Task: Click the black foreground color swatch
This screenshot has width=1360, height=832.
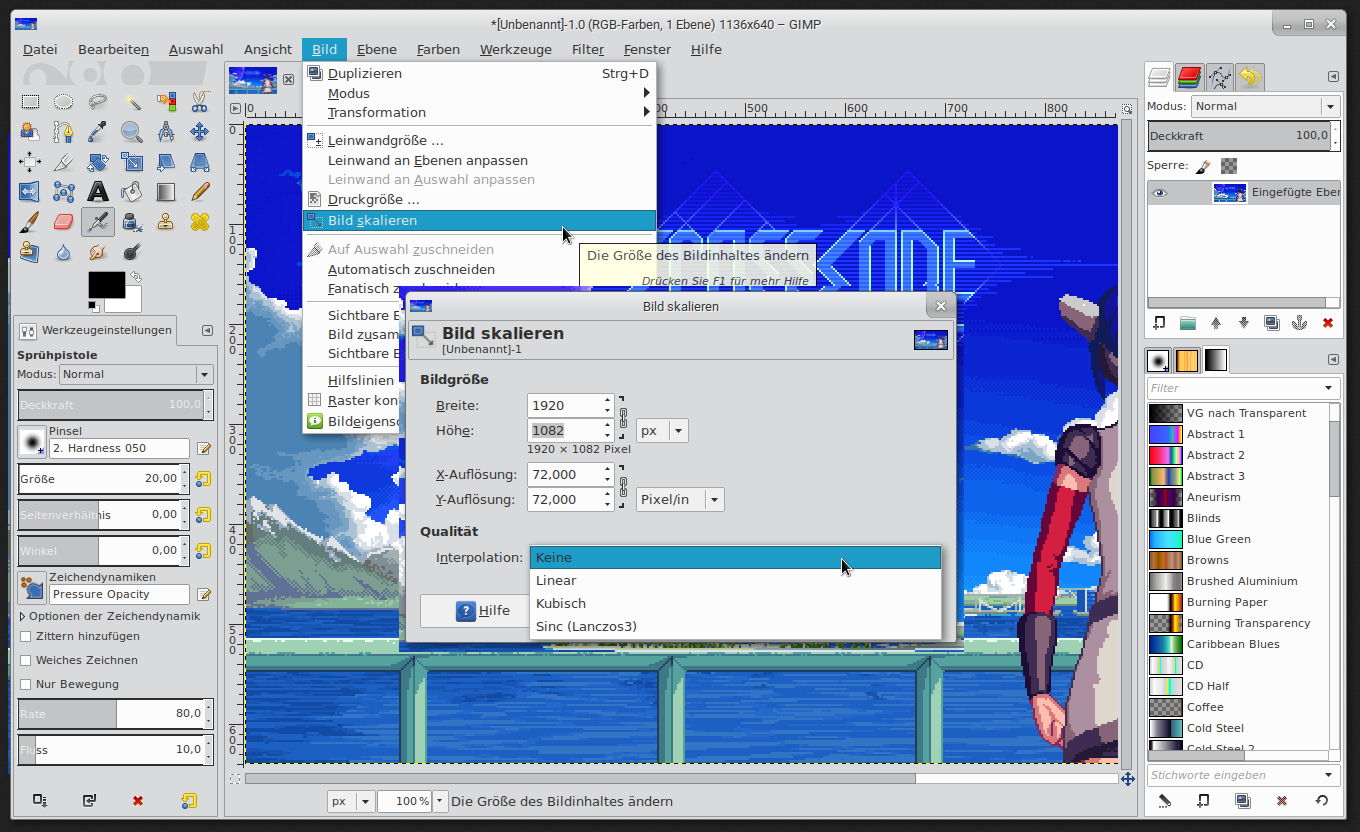Action: [106, 284]
